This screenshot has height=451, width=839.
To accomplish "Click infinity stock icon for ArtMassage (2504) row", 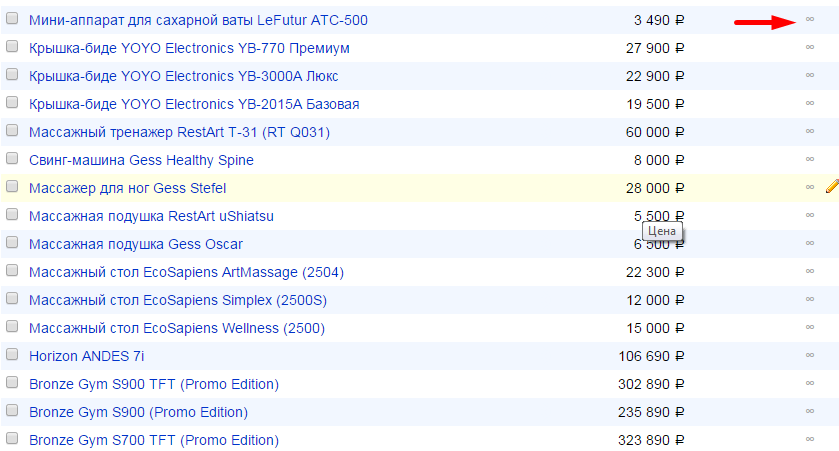I will coord(810,271).
